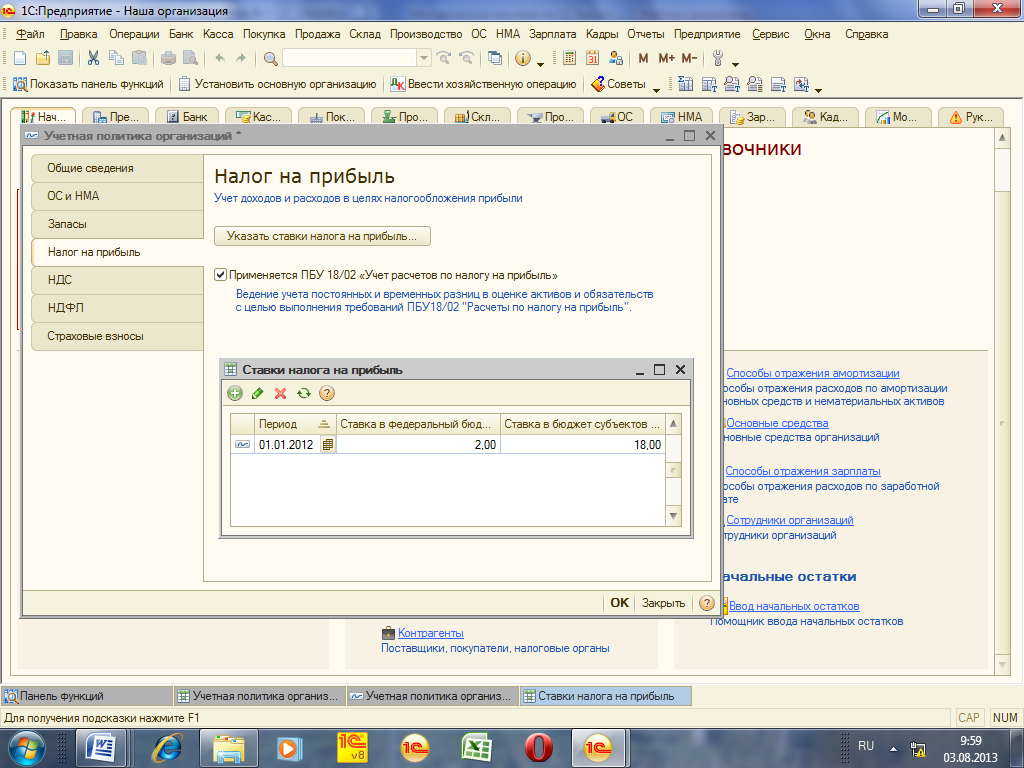This screenshot has width=1024, height=768.
Task: Refresh the tax rates list
Action: coord(304,393)
